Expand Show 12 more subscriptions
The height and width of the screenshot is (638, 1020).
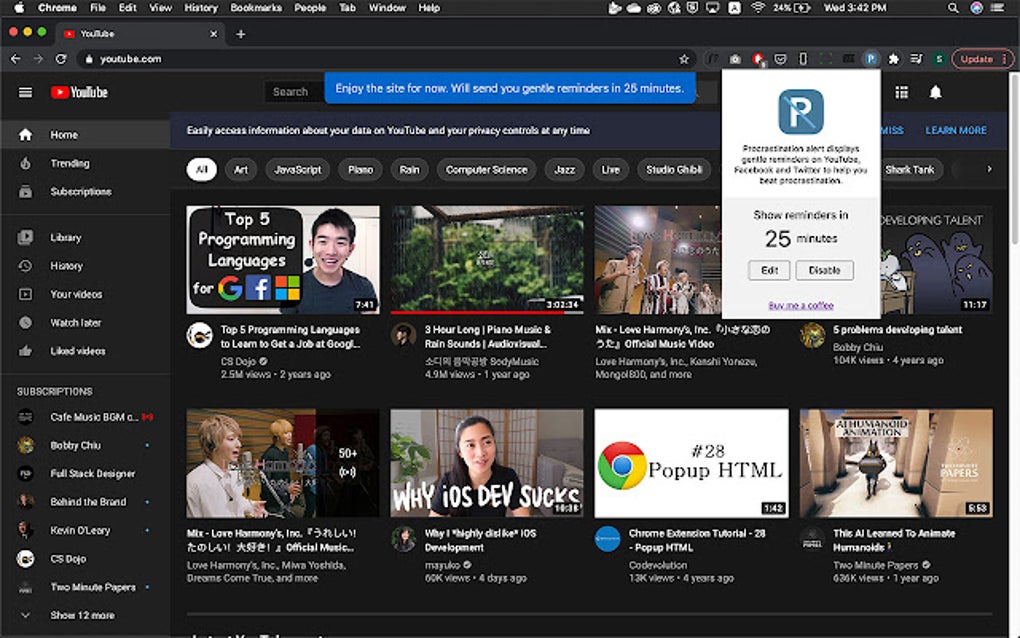[82, 615]
